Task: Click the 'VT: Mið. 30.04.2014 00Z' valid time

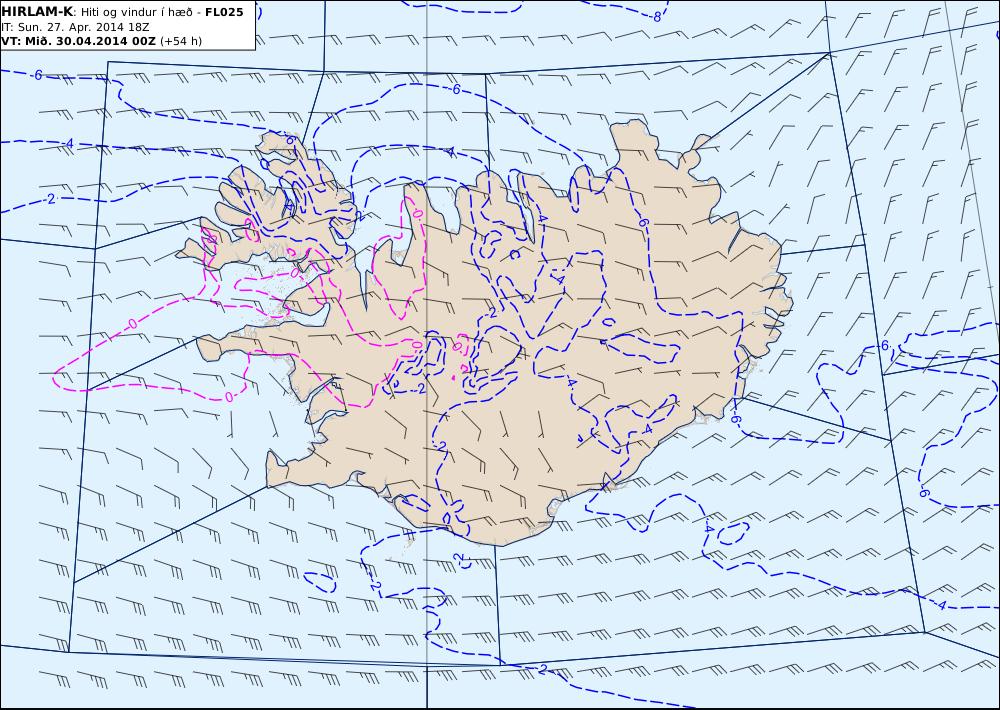Action: click(78, 41)
